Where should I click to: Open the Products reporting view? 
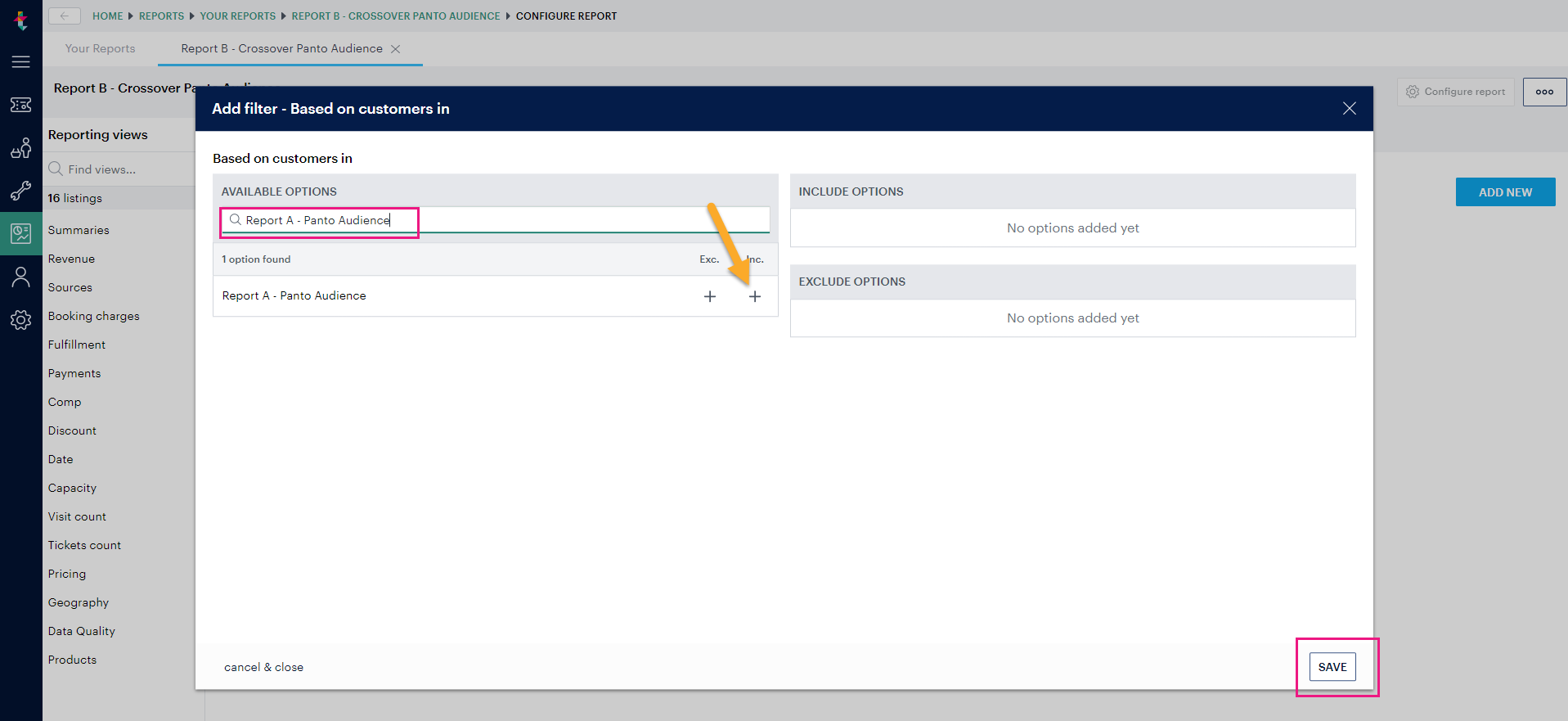72,660
